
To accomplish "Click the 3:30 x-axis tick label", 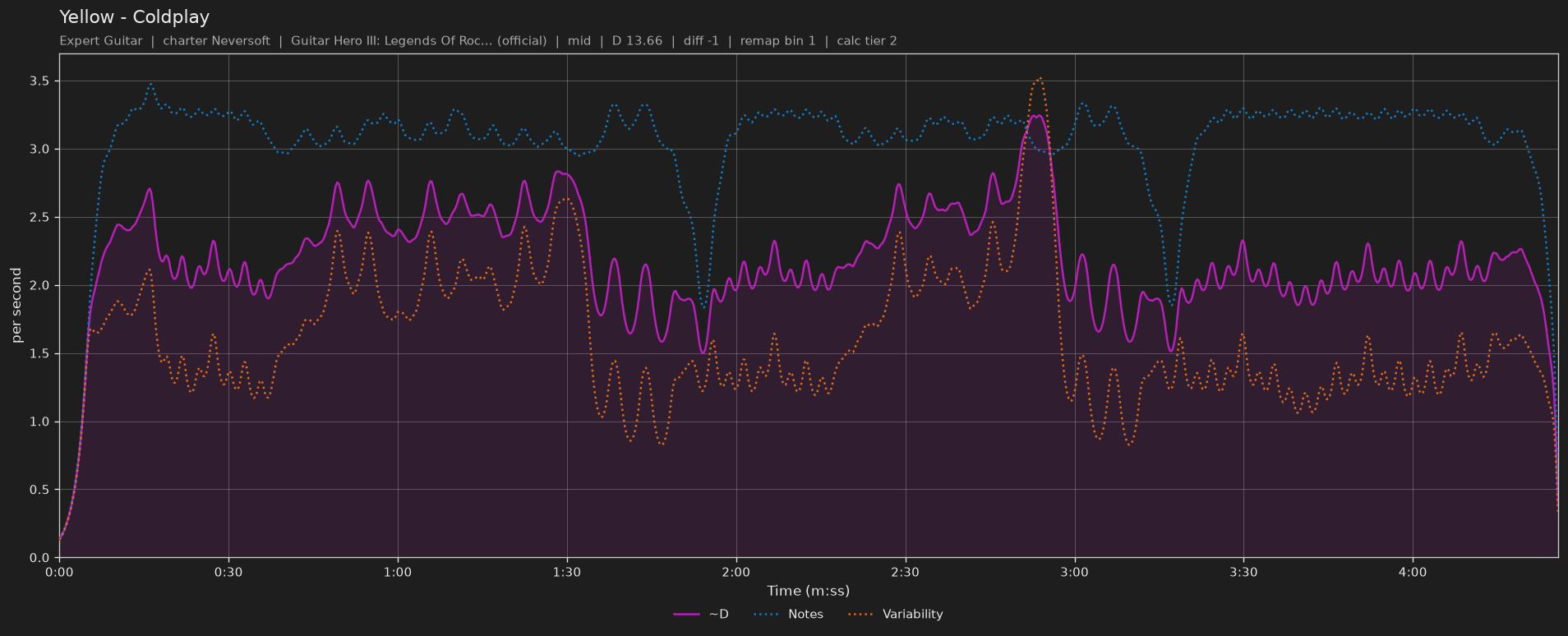I will [x=1244, y=573].
